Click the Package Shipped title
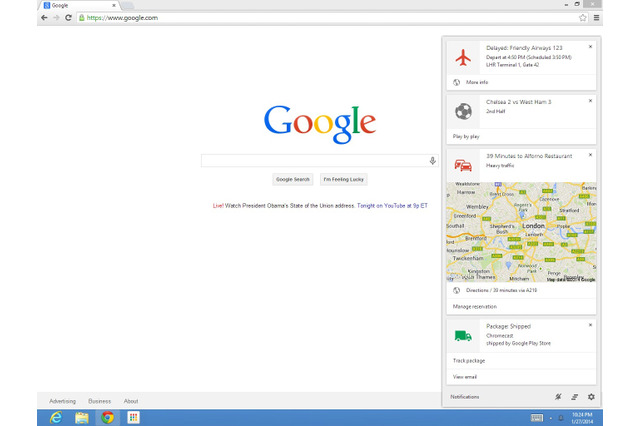 pyautogui.click(x=508, y=326)
